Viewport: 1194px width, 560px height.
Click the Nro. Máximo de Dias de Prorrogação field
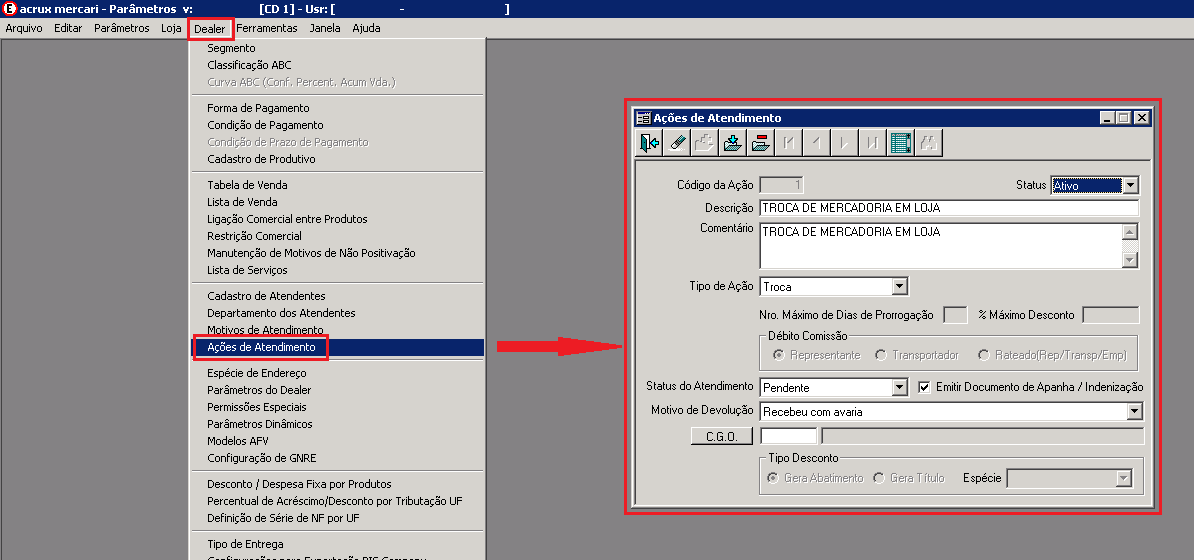pyautogui.click(x=955, y=315)
